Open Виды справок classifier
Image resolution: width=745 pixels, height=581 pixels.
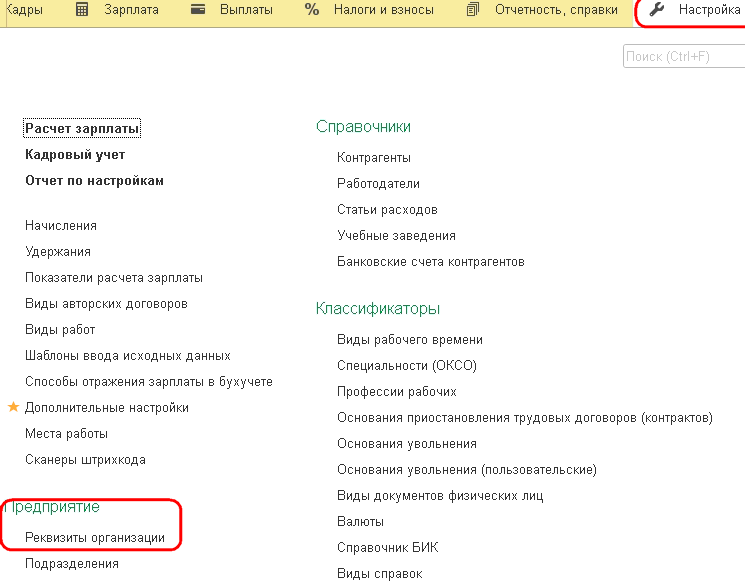pyautogui.click(x=380, y=573)
